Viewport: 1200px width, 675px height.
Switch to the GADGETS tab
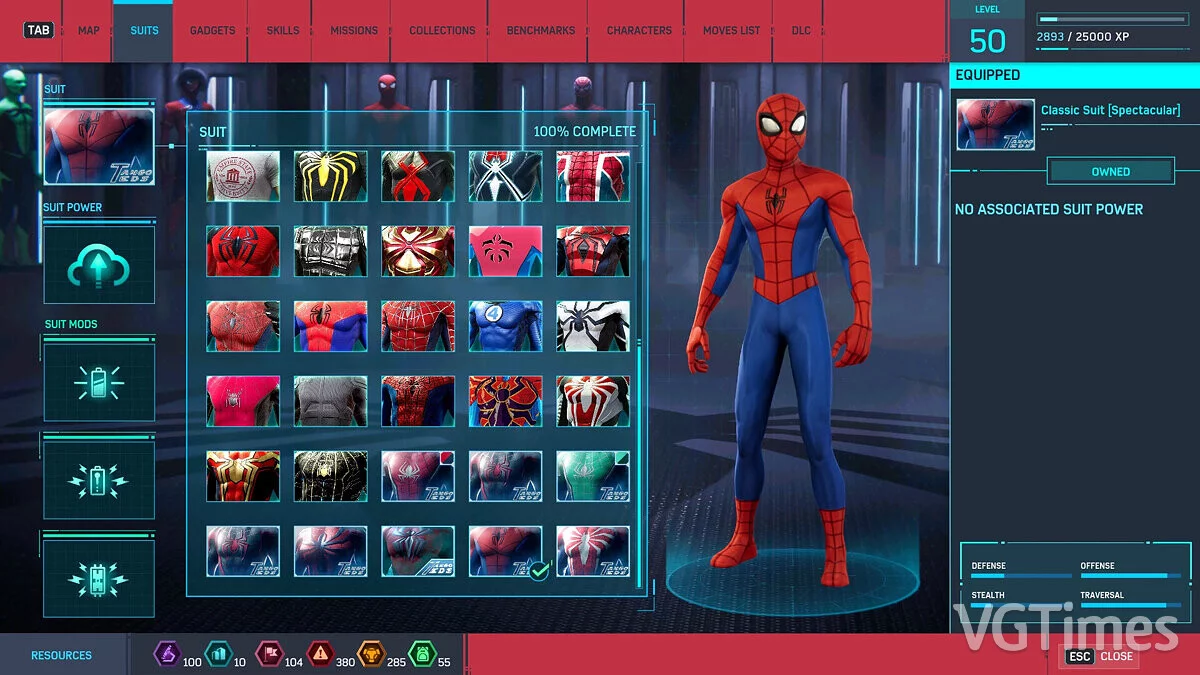click(211, 30)
